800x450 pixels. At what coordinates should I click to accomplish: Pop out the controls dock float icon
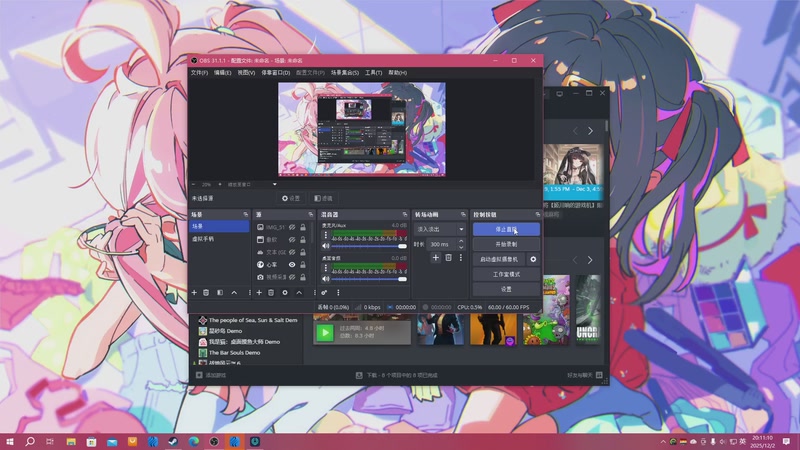[x=537, y=215]
